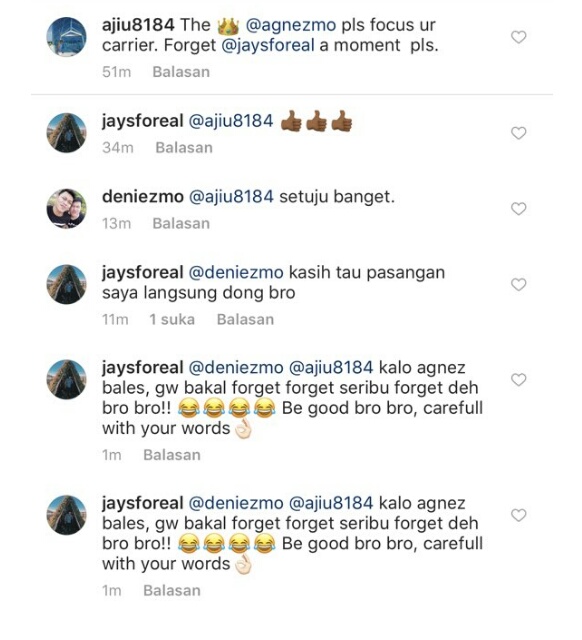
Task: Open the @agnezmo mention link
Action: [x=291, y=25]
